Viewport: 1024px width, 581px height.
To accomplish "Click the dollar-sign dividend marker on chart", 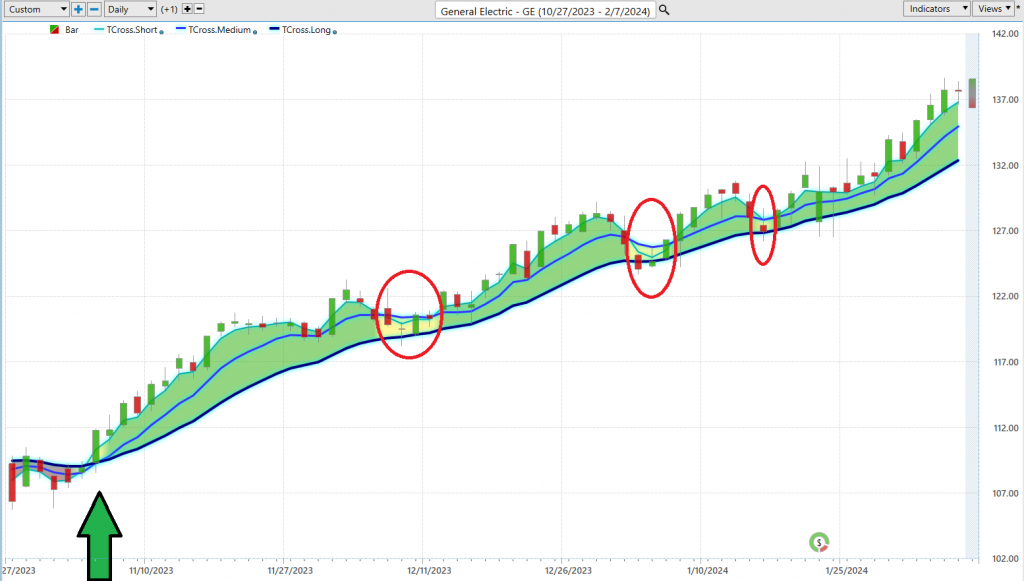I will (x=819, y=542).
